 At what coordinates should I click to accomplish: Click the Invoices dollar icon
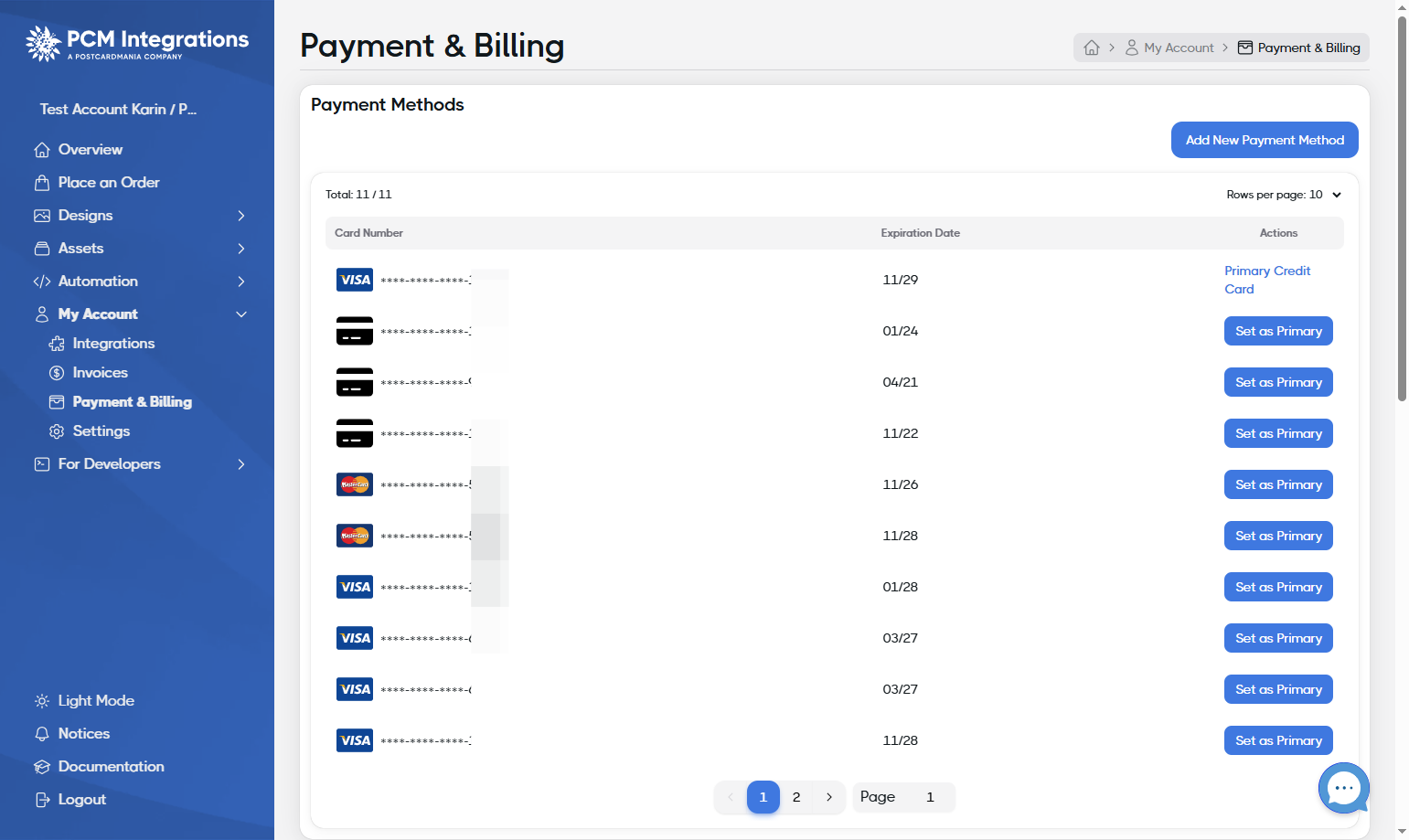[x=57, y=373]
